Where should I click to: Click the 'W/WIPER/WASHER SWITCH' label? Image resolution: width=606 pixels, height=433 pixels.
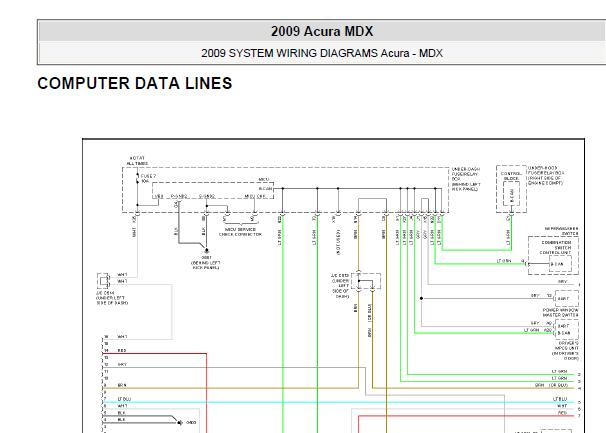pyautogui.click(x=562, y=231)
